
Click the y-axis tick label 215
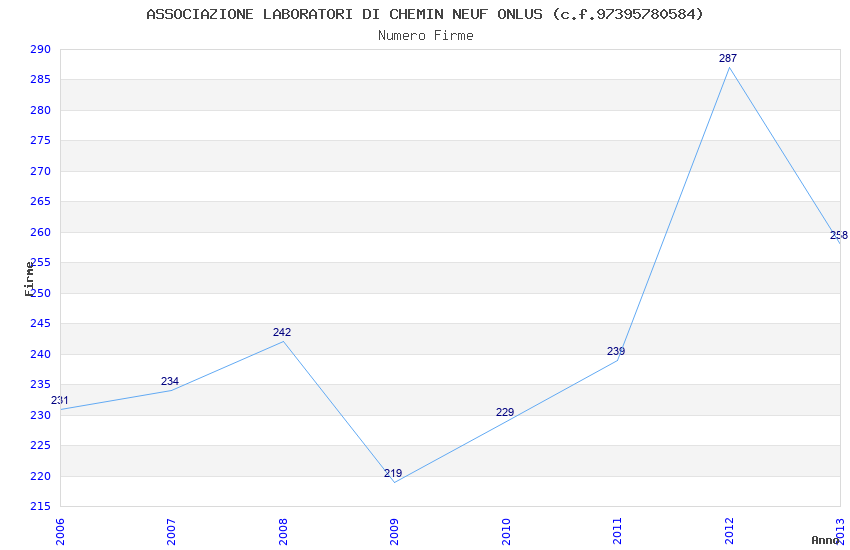40,507
